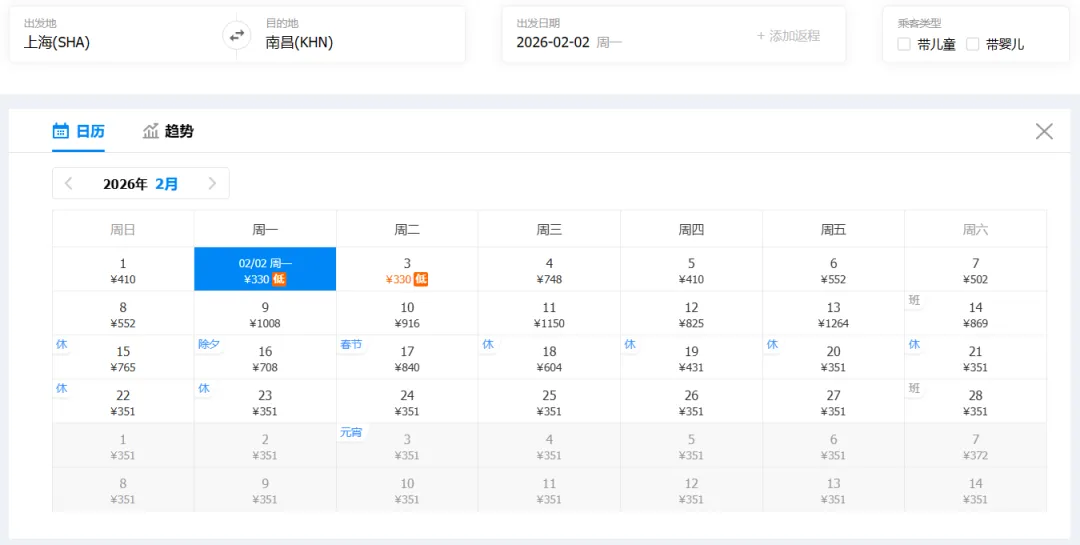This screenshot has width=1080, height=545.
Task: Click 添加返程 to add return date
Action: pyautogui.click(x=788, y=36)
